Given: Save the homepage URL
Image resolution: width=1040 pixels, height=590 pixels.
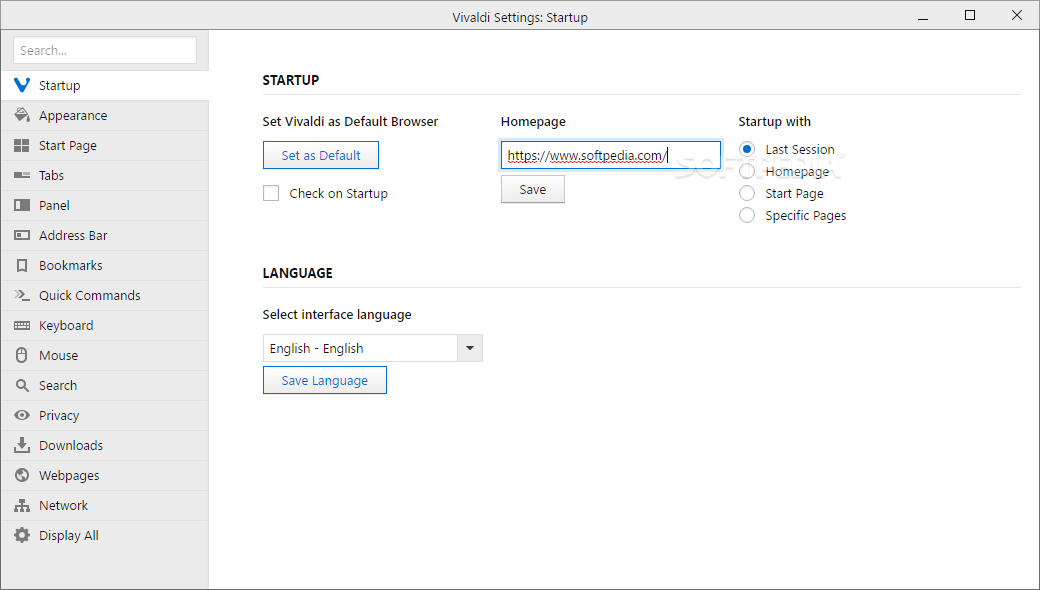Looking at the screenshot, I should (x=533, y=189).
